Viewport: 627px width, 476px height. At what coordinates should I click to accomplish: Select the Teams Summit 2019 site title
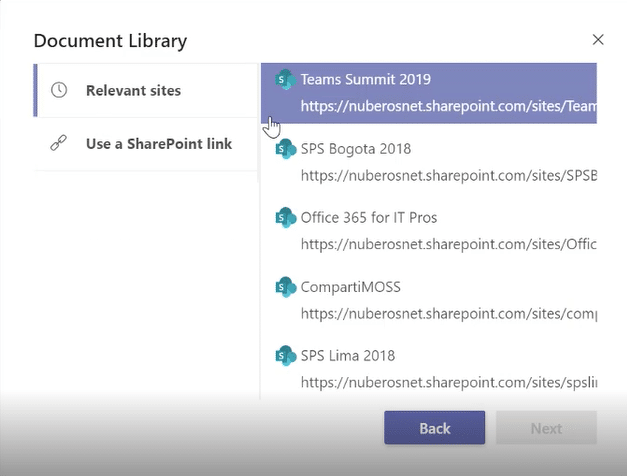(x=365, y=79)
